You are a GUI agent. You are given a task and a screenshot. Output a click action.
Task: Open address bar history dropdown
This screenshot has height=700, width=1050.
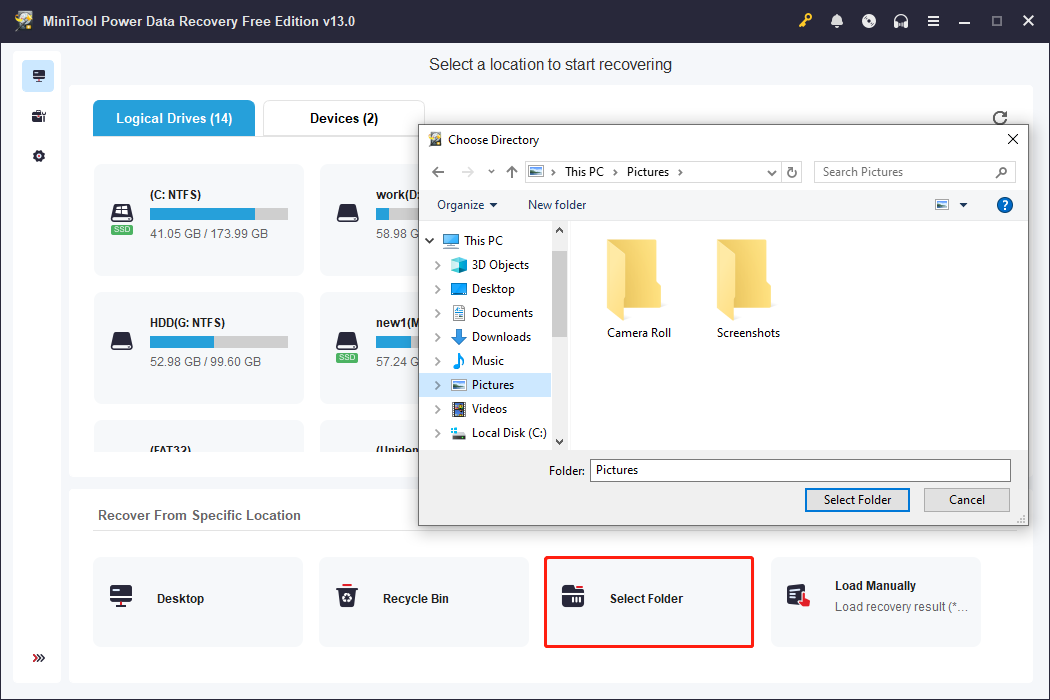point(771,172)
